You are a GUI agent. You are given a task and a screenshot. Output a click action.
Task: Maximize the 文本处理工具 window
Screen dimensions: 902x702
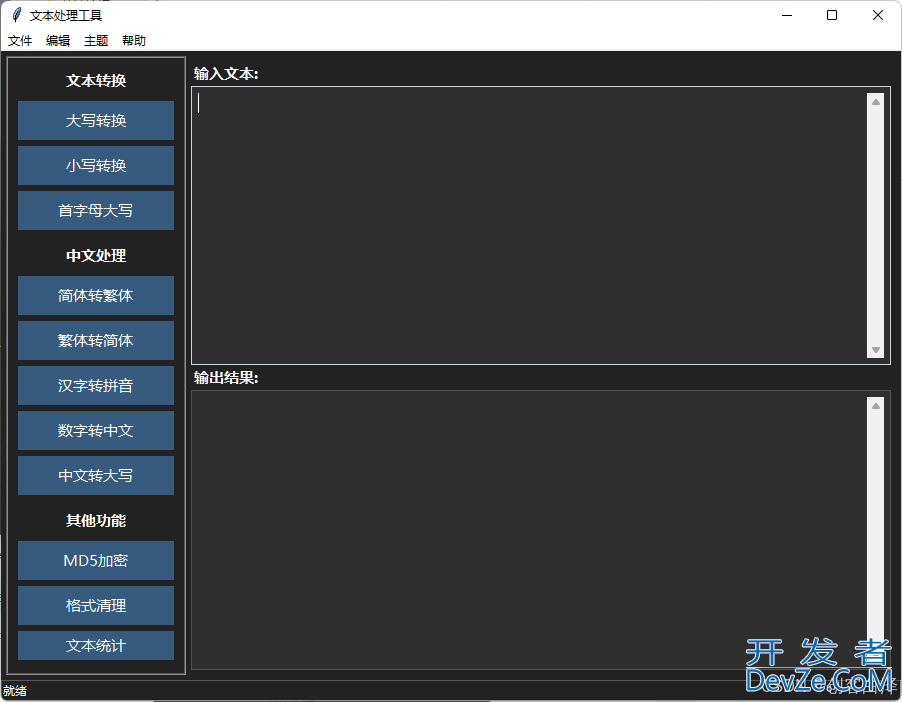pyautogui.click(x=832, y=16)
